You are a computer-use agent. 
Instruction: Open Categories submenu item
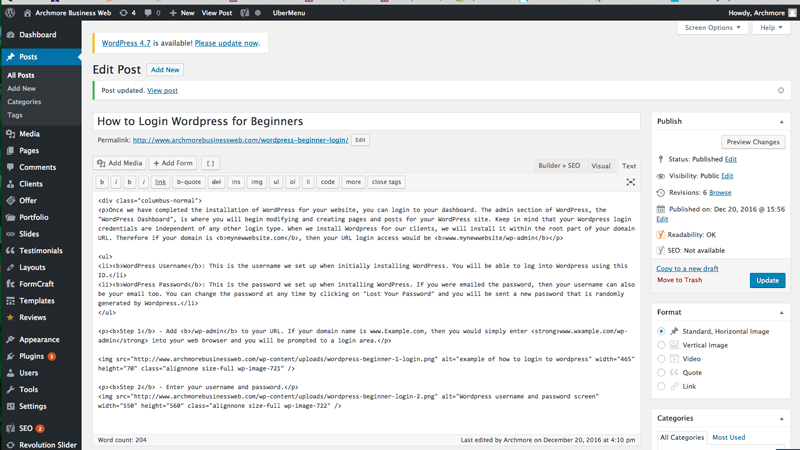click(24, 102)
